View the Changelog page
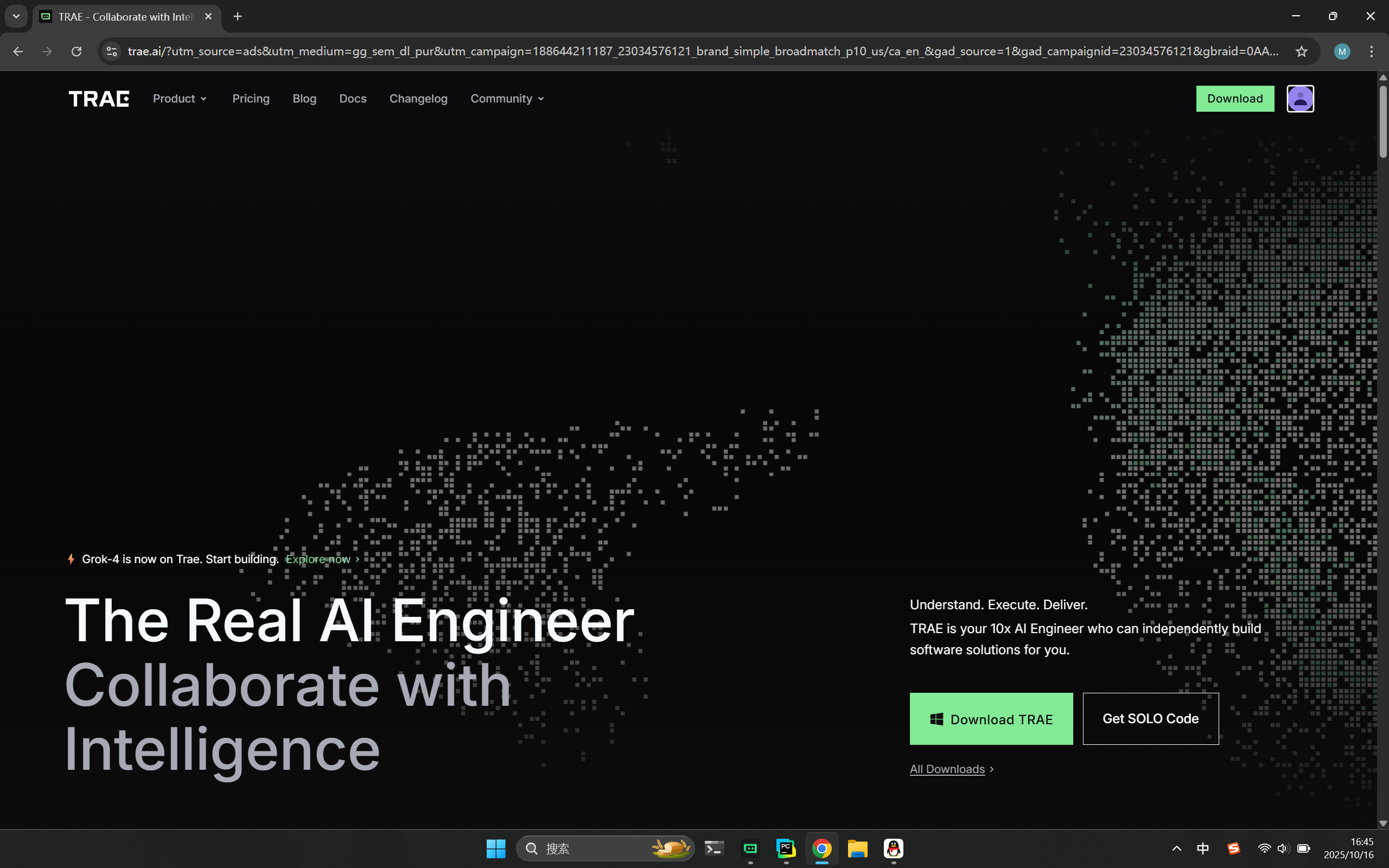The width and height of the screenshot is (1389, 868). tap(418, 99)
